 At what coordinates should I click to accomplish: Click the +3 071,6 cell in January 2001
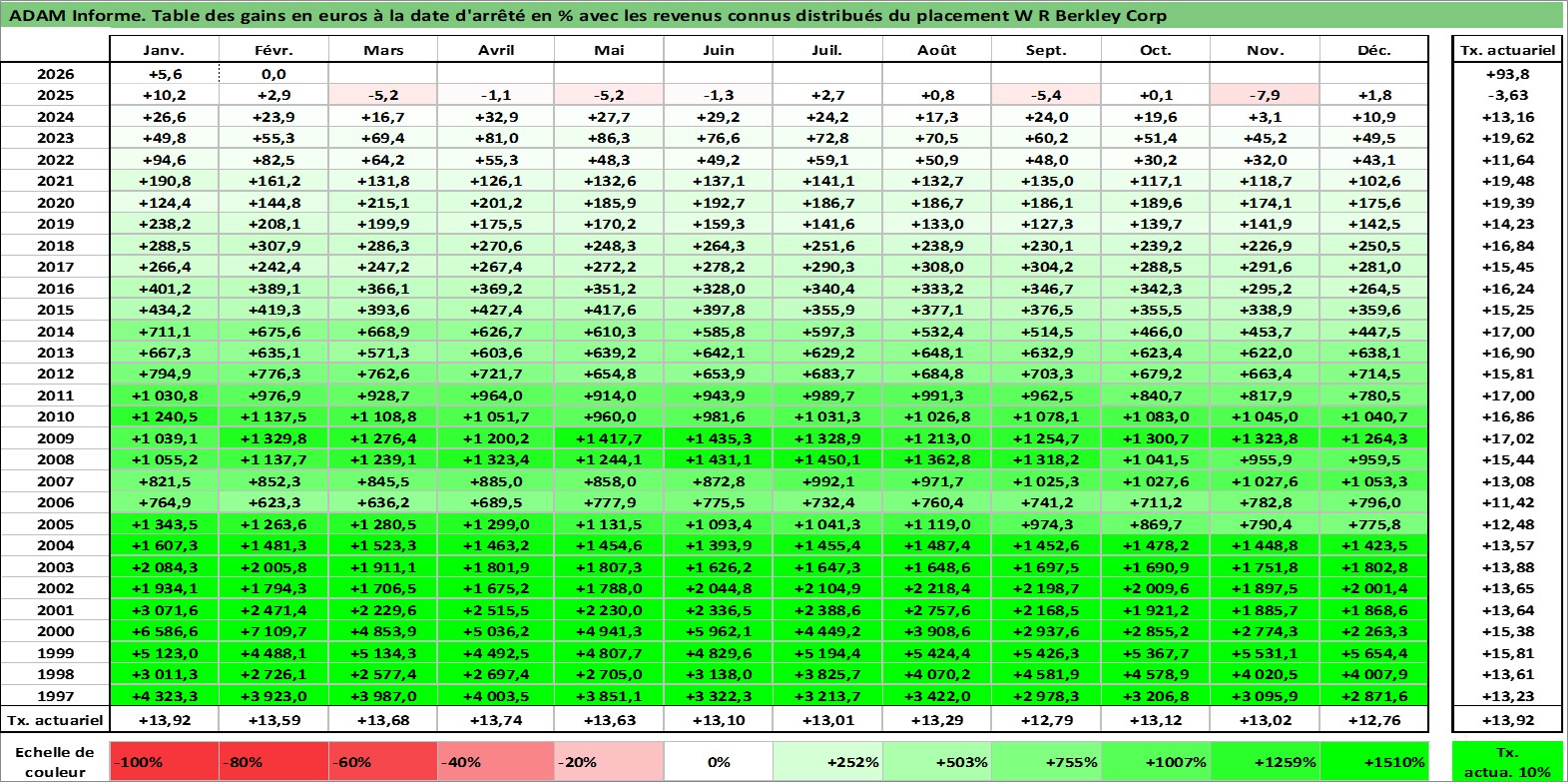164,610
